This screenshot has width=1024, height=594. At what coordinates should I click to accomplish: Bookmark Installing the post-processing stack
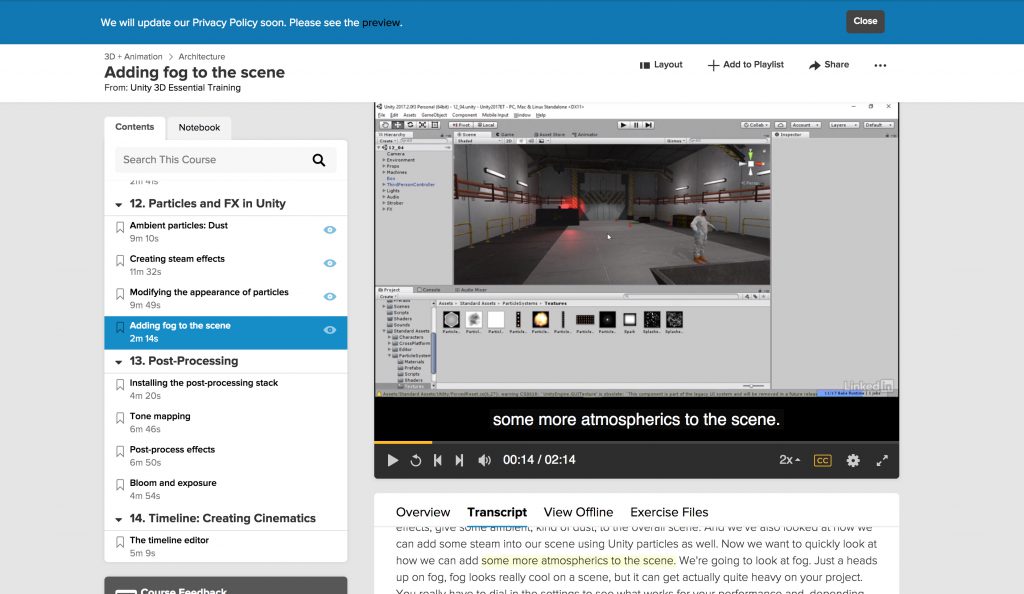pyautogui.click(x=120, y=384)
